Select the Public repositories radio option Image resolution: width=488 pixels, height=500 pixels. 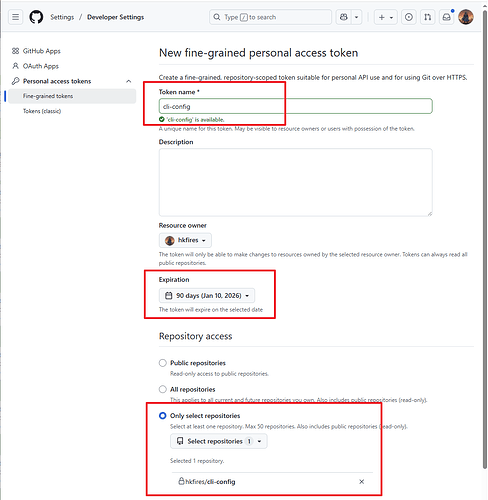pyautogui.click(x=163, y=363)
